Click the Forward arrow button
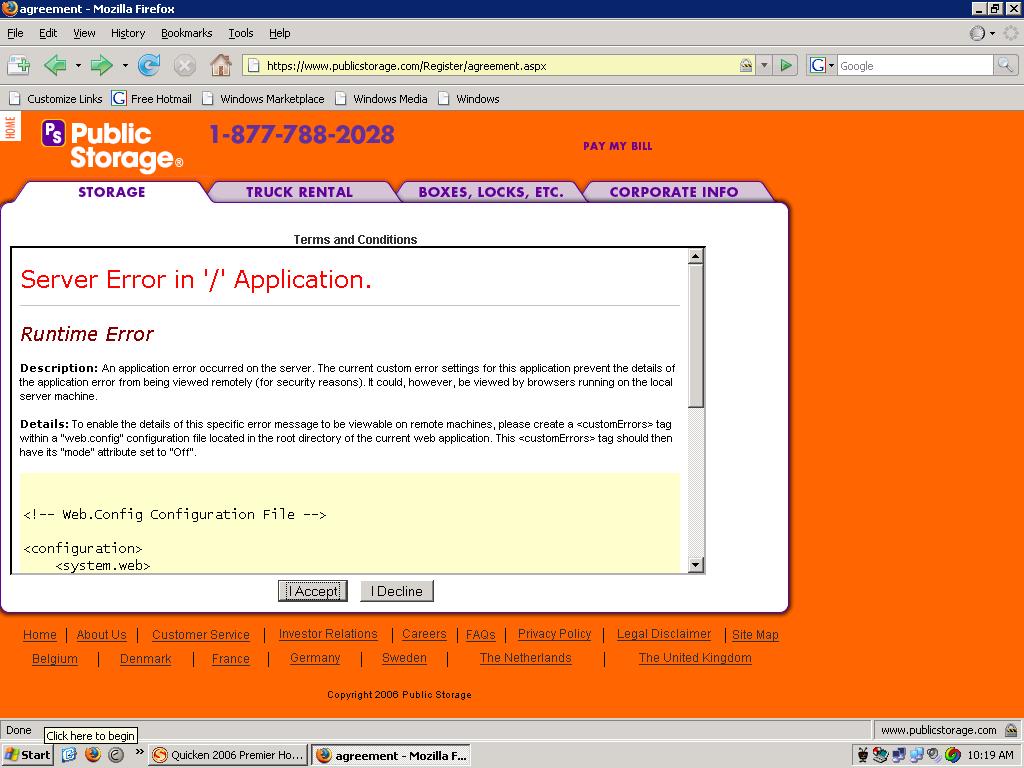 click(101, 66)
